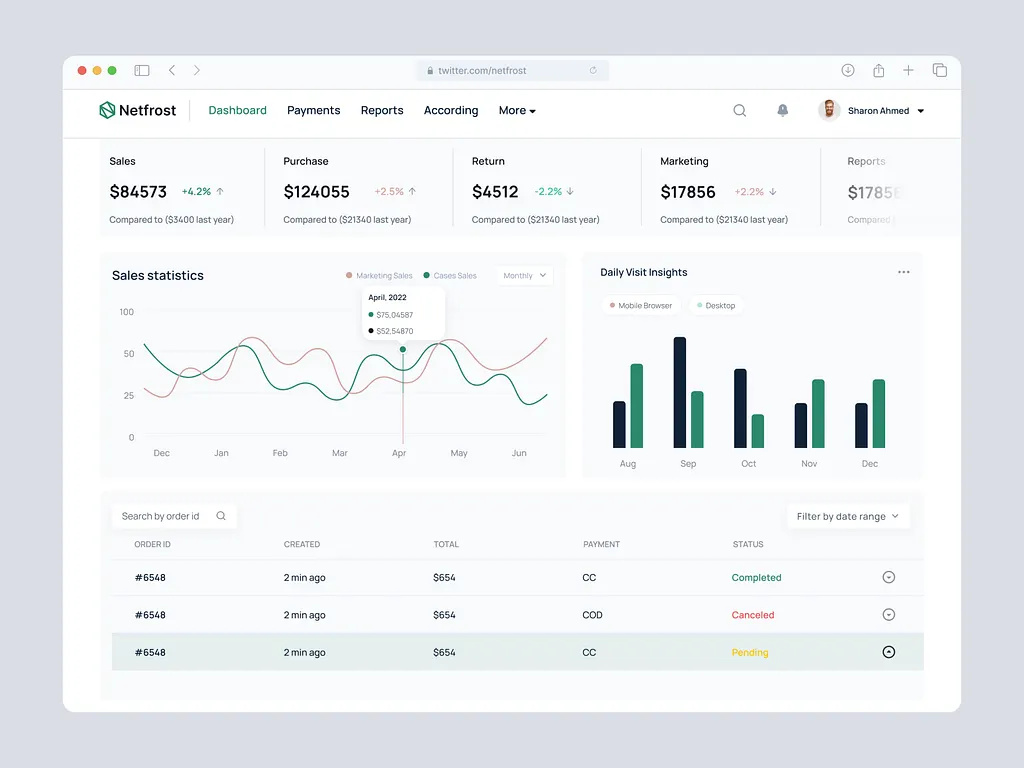Open the search magnifier in the navbar
Viewport: 1024px width, 768px height.
click(739, 110)
